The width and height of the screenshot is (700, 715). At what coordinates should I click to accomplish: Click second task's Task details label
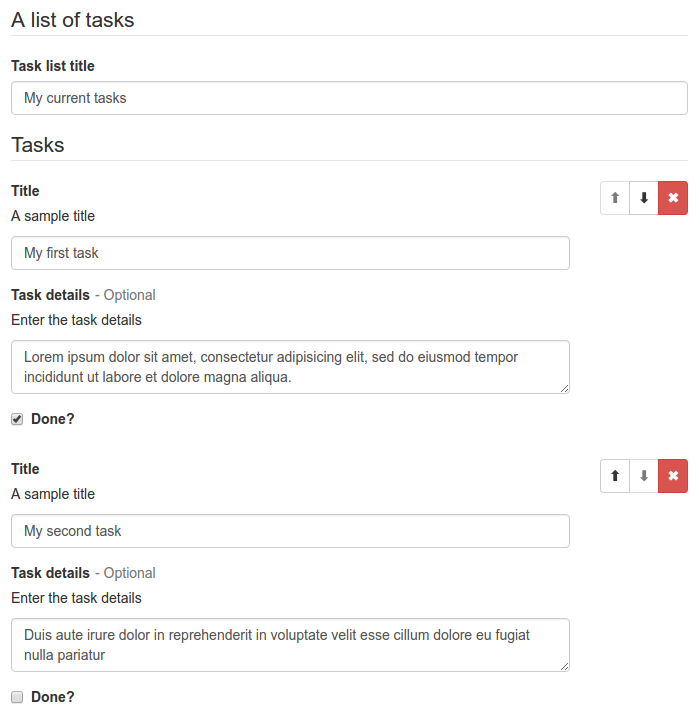coord(51,573)
